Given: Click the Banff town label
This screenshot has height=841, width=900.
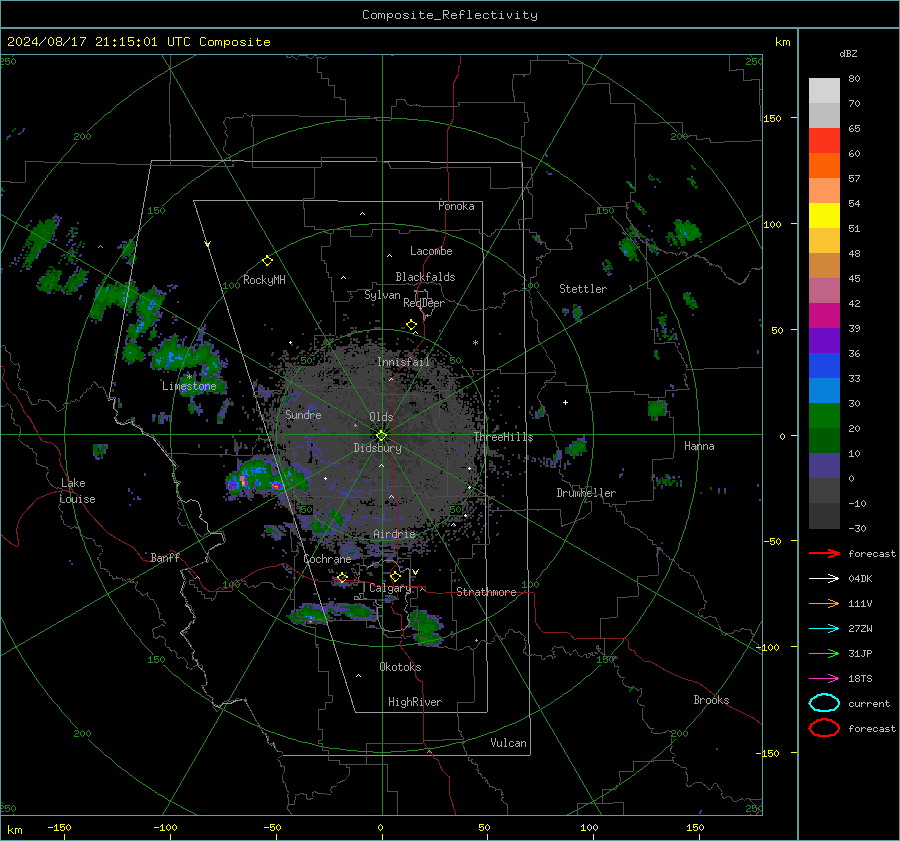Looking at the screenshot, I should pyautogui.click(x=165, y=558).
